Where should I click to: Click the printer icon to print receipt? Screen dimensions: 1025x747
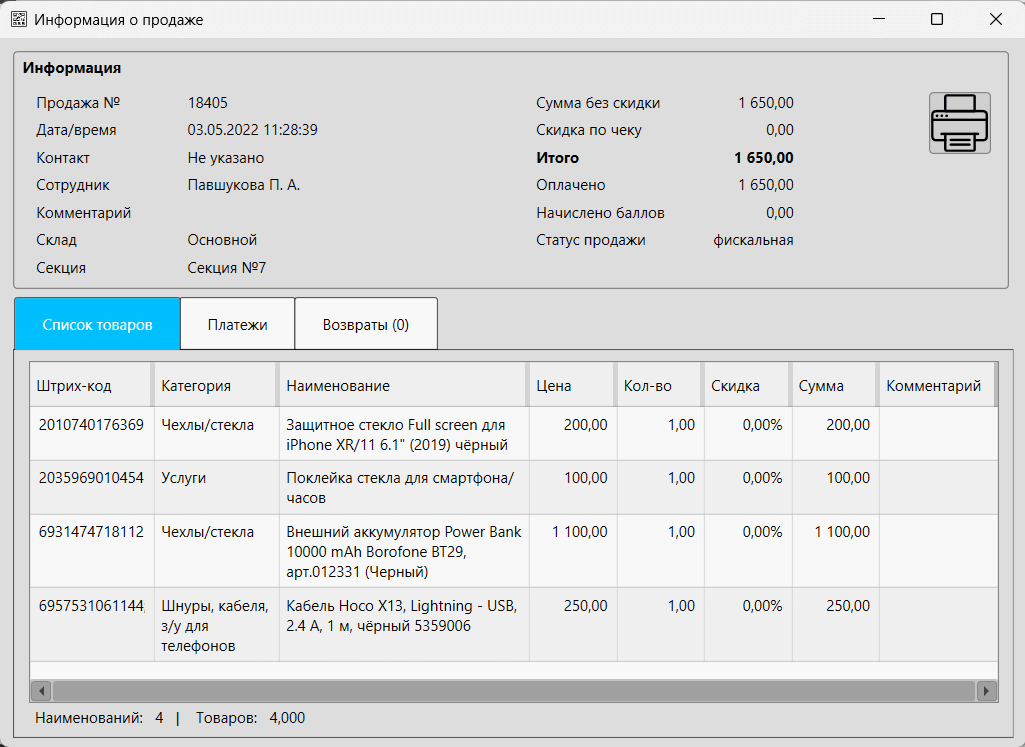(959, 123)
